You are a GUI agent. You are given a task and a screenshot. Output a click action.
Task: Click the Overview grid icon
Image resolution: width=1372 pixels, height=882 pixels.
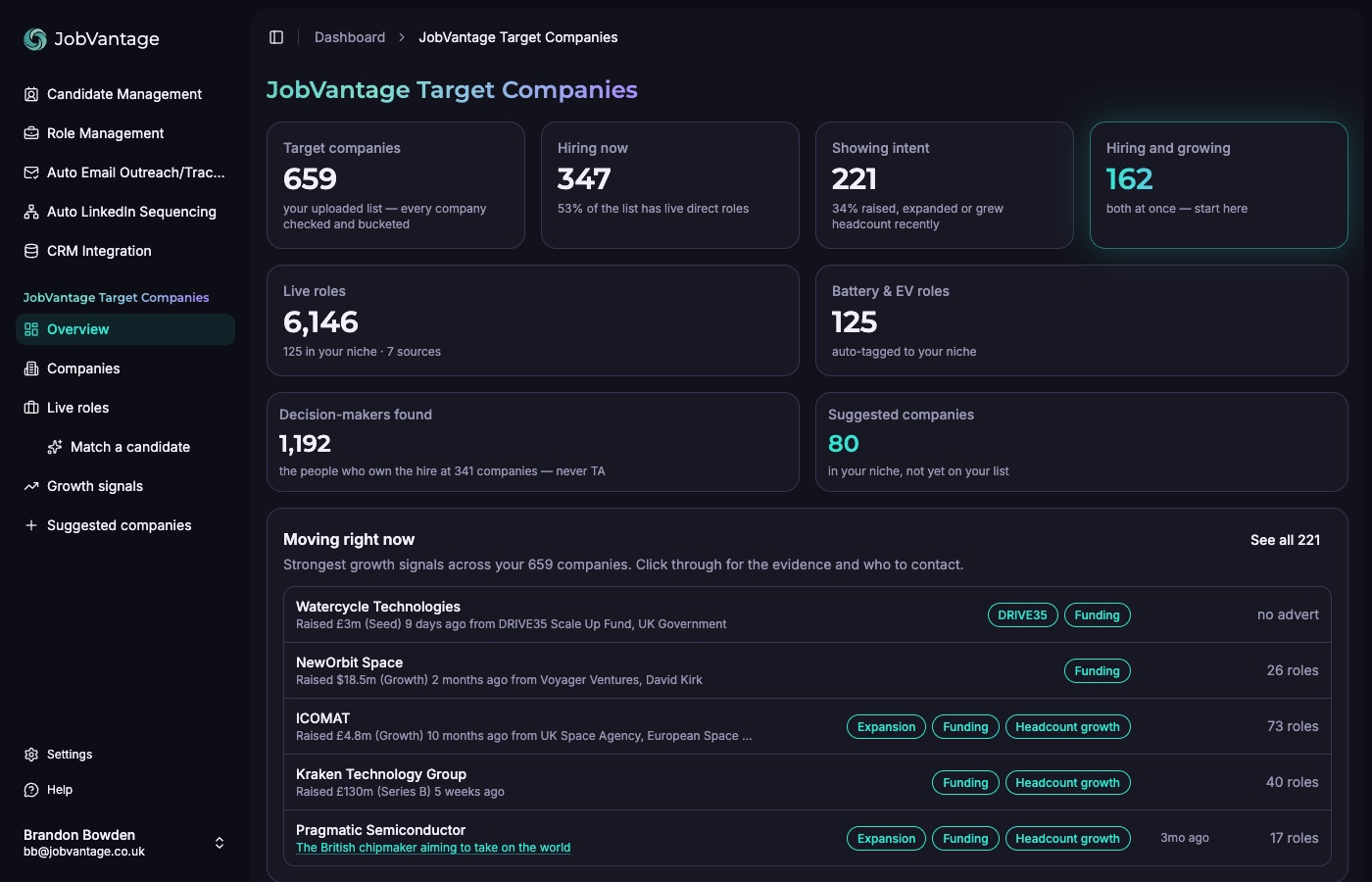pos(31,329)
